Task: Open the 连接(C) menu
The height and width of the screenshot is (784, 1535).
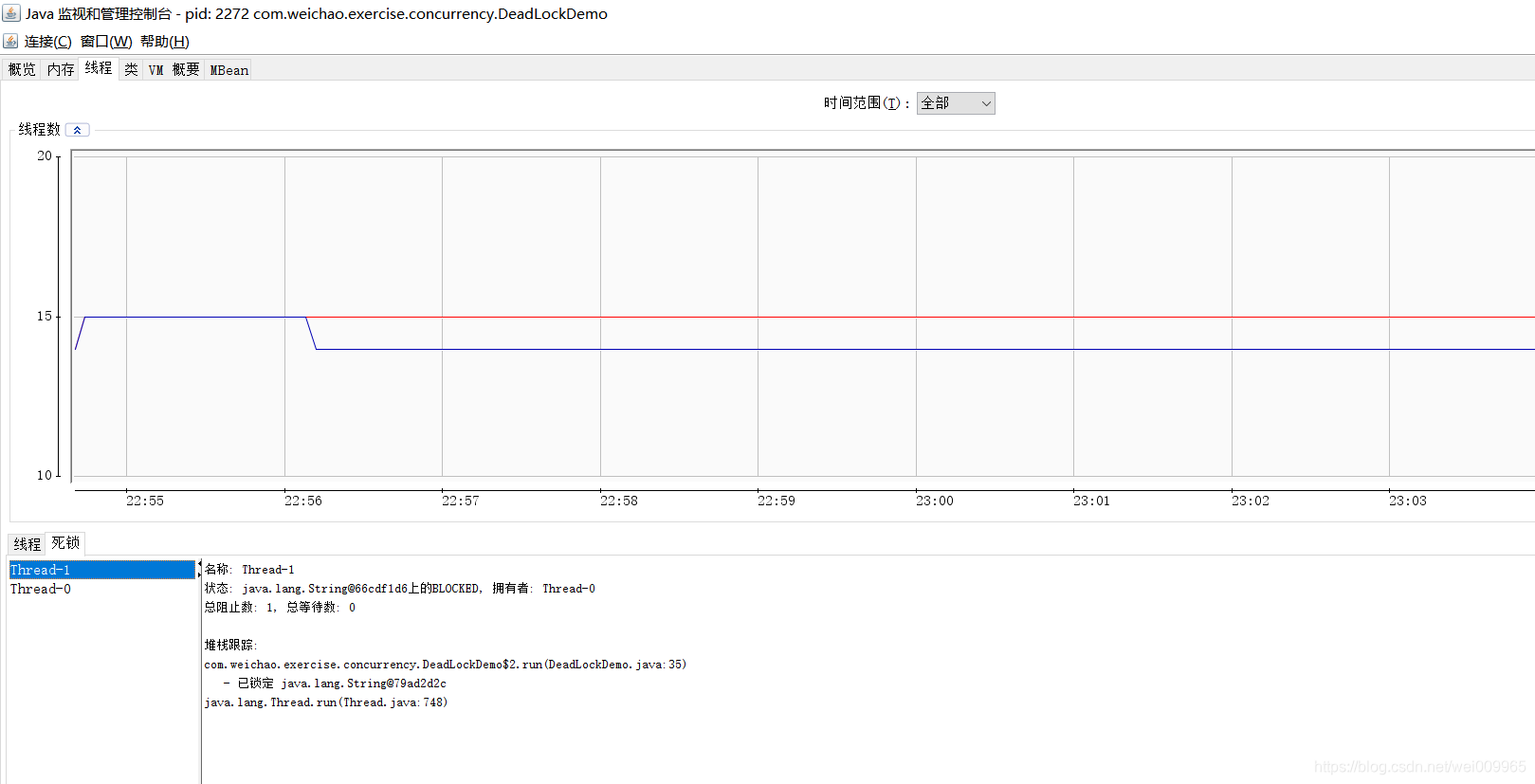Action: click(x=48, y=42)
